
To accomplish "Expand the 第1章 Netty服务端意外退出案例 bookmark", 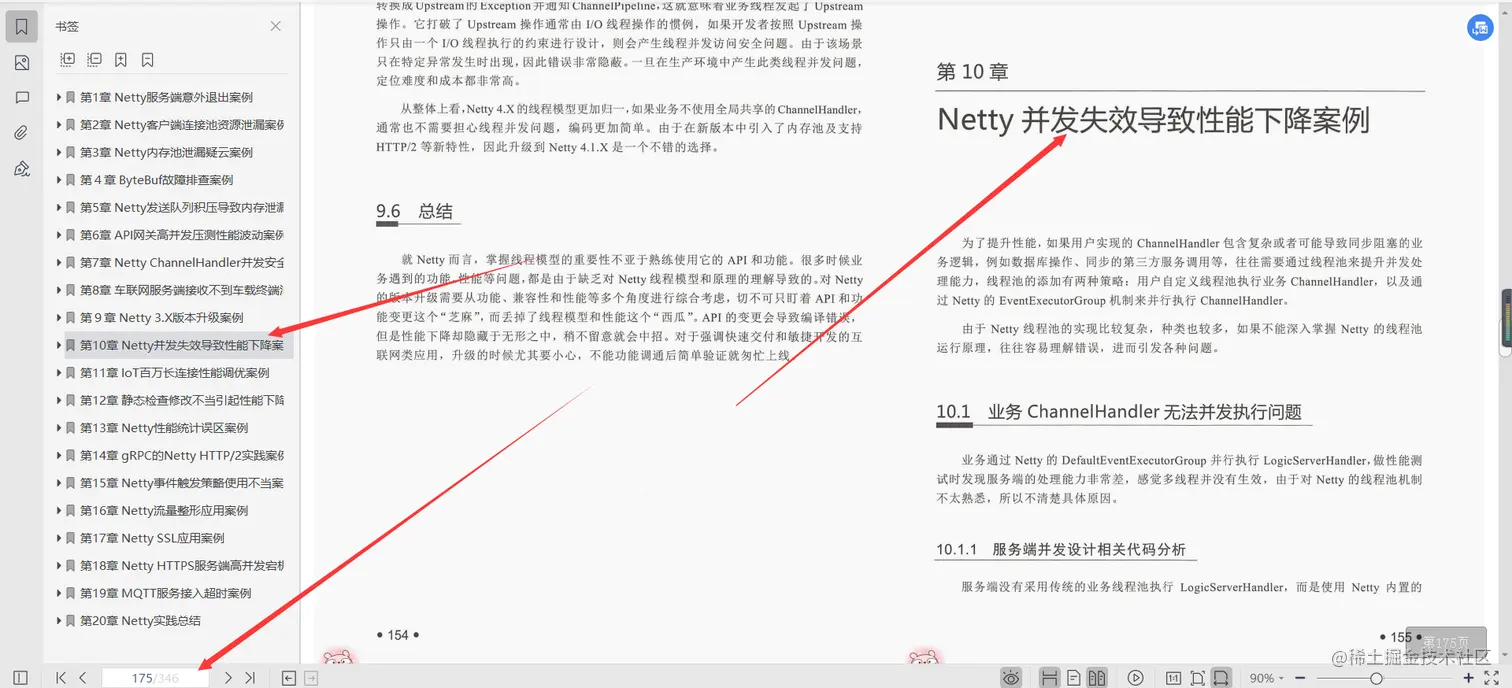I will coord(60,97).
